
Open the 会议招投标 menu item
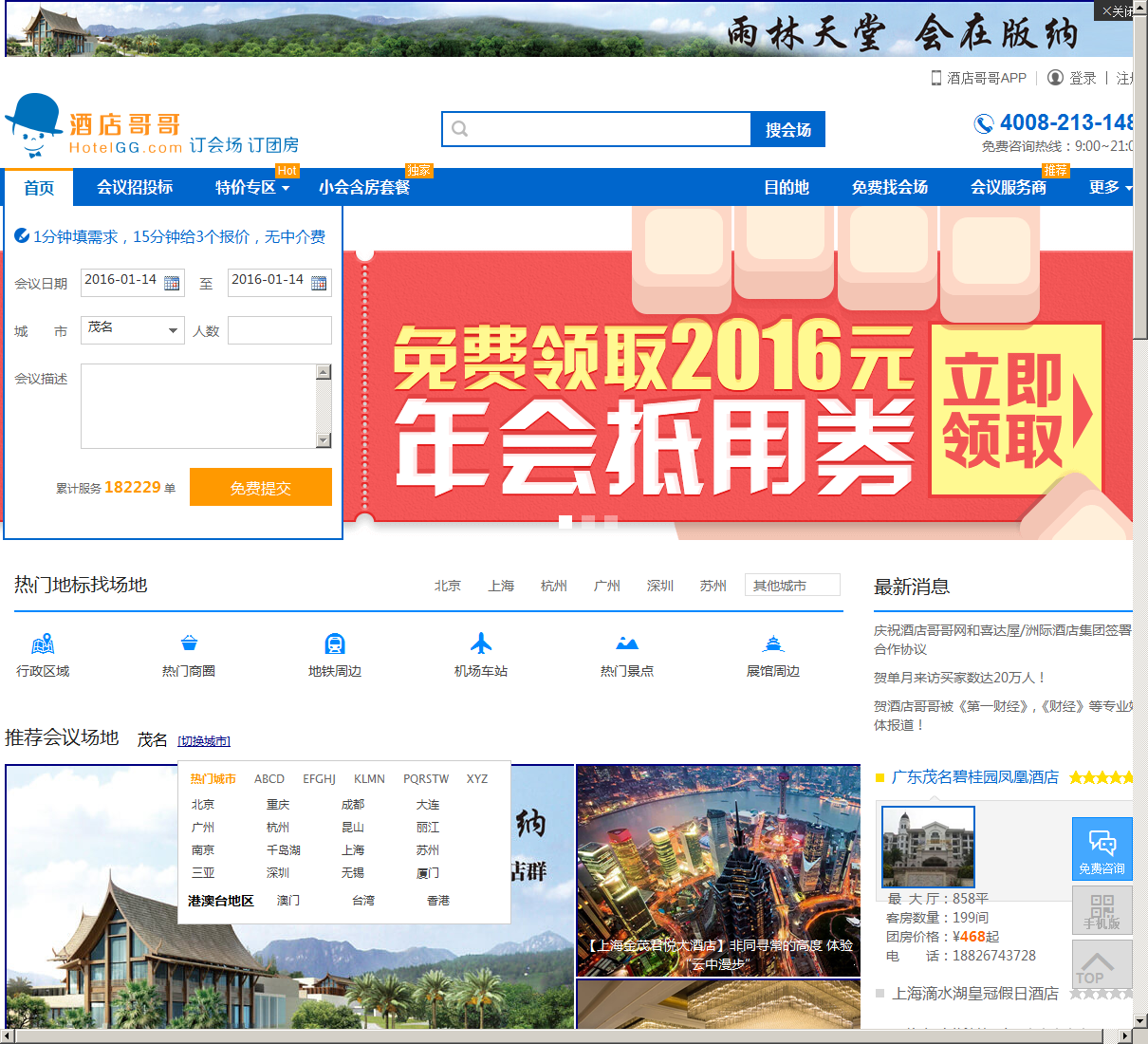point(135,188)
